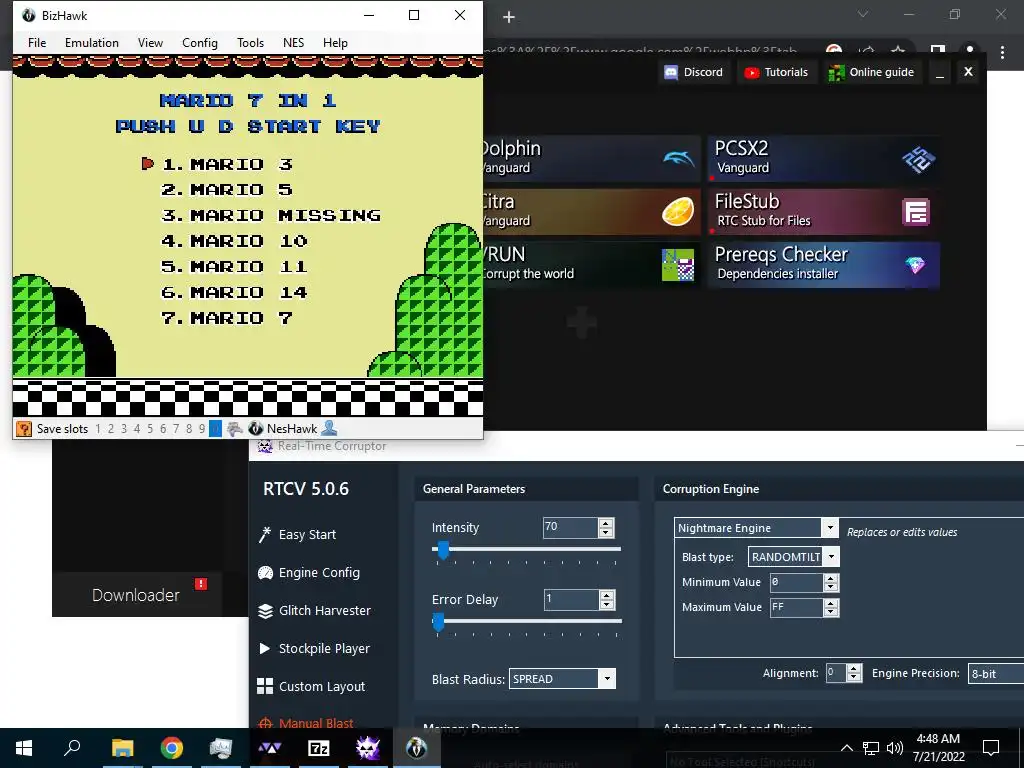Viewport: 1024px width, 768px height.
Task: Click the taskbar search magnifier
Action: pyautogui.click(x=72, y=747)
